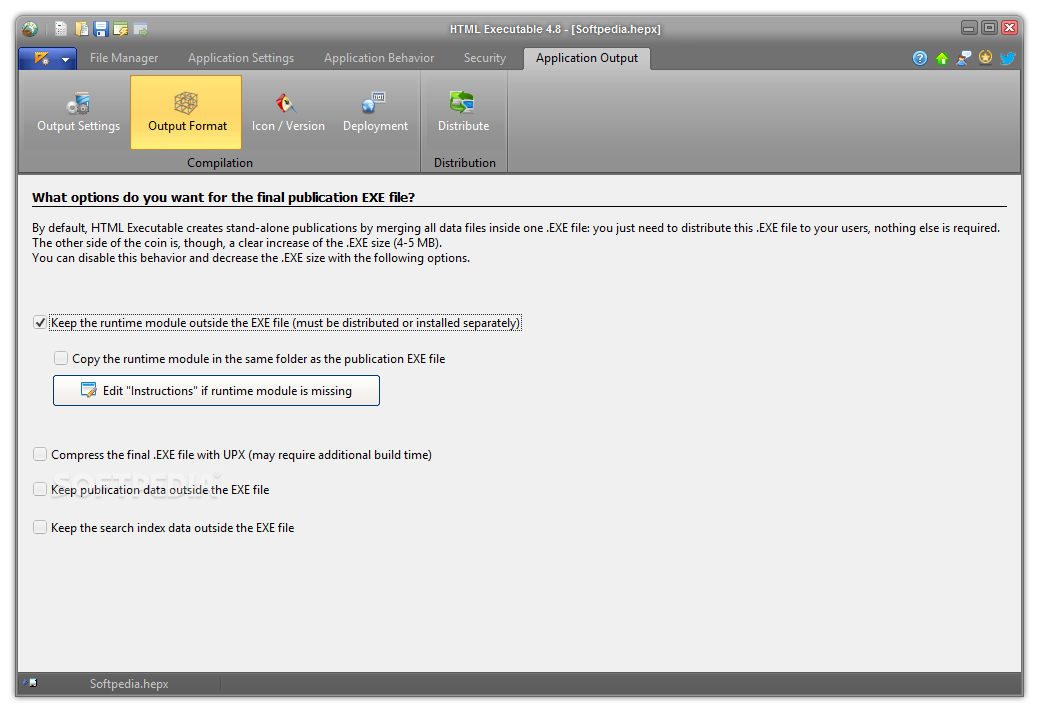Open Output Settings in the ribbon
The height and width of the screenshot is (712, 1039).
click(78, 112)
